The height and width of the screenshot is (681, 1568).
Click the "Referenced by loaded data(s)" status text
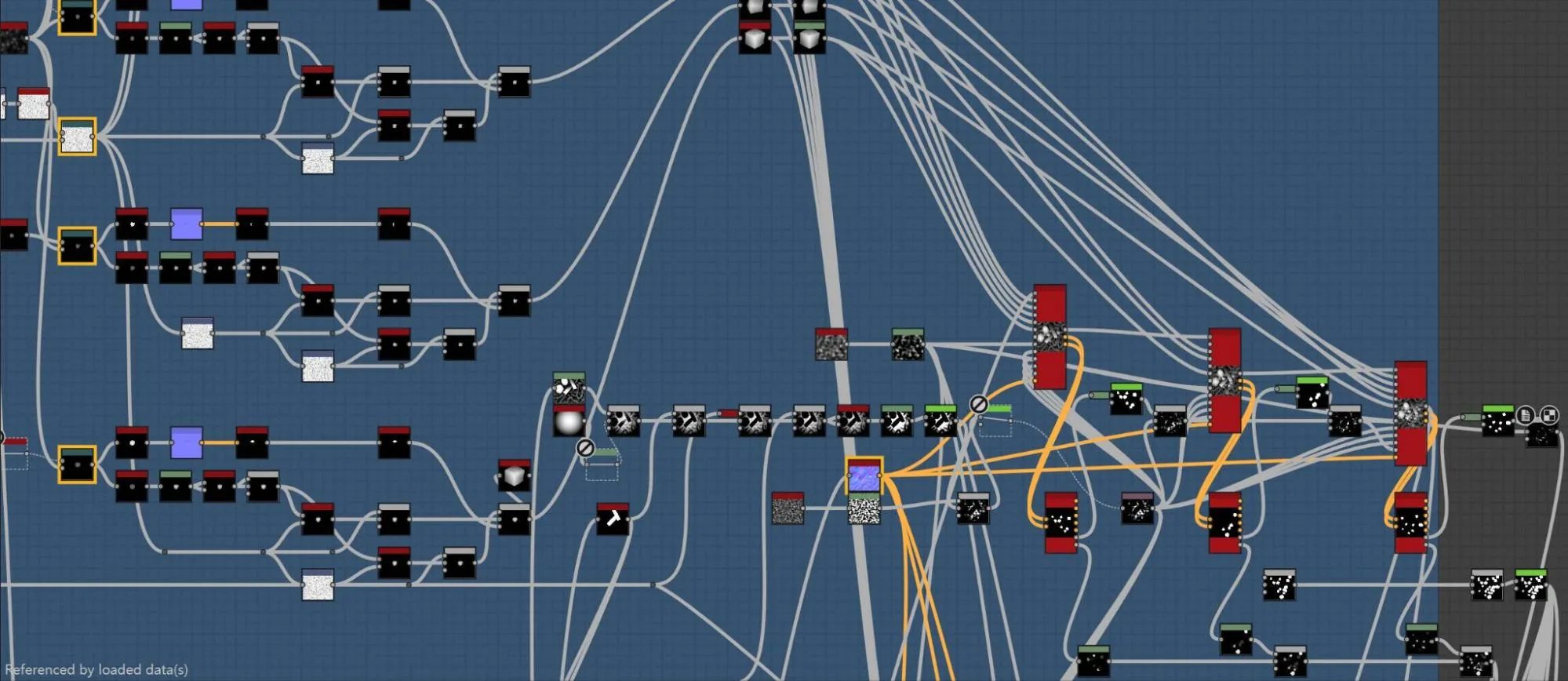[96, 669]
